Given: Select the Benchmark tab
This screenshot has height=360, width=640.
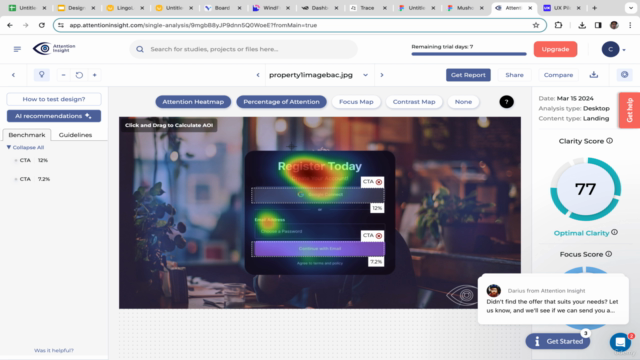Looking at the screenshot, I should [x=27, y=135].
